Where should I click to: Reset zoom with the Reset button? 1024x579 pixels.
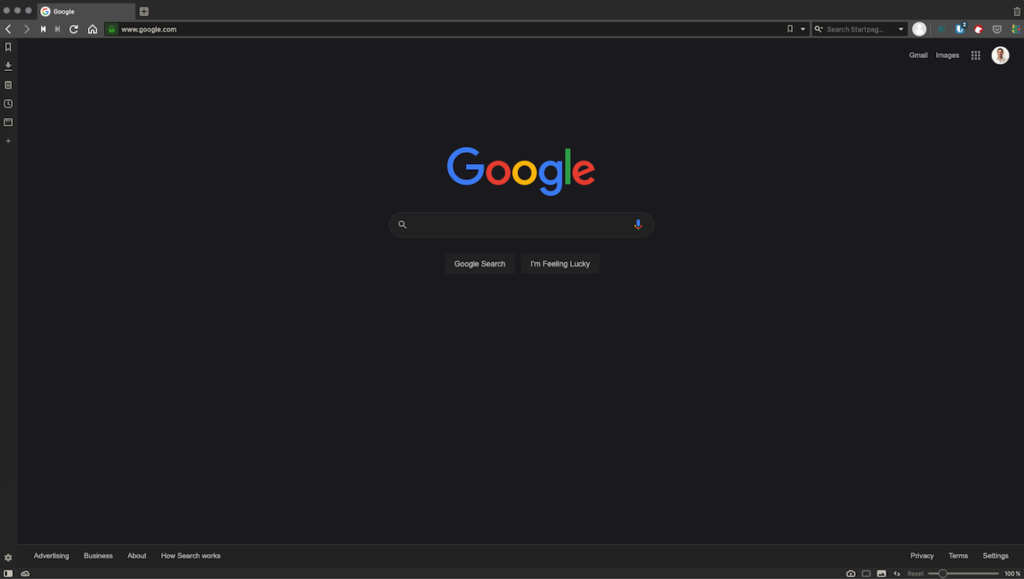[x=915, y=574]
